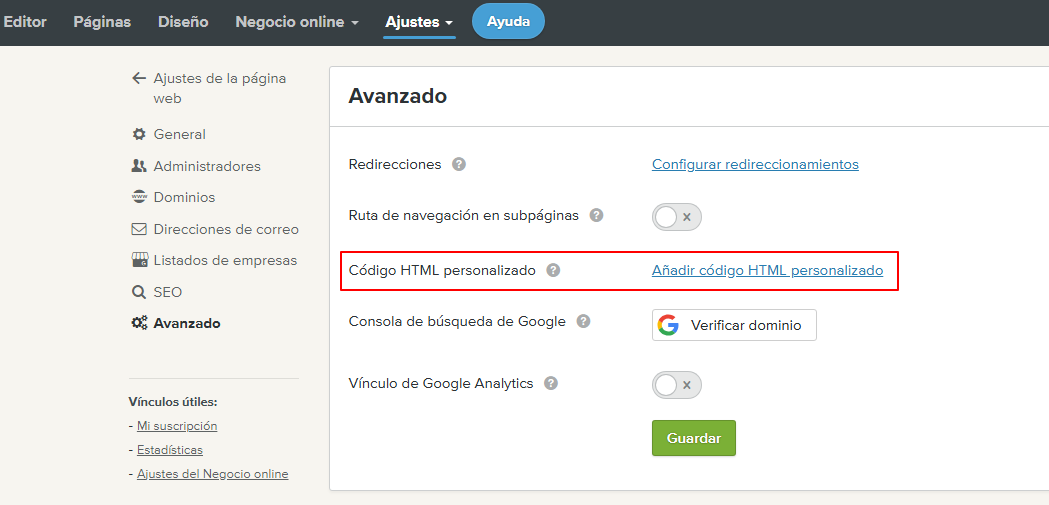Screen dimensions: 1049x505
Task: Select Dominios in settings sidebar
Action: click(x=185, y=197)
